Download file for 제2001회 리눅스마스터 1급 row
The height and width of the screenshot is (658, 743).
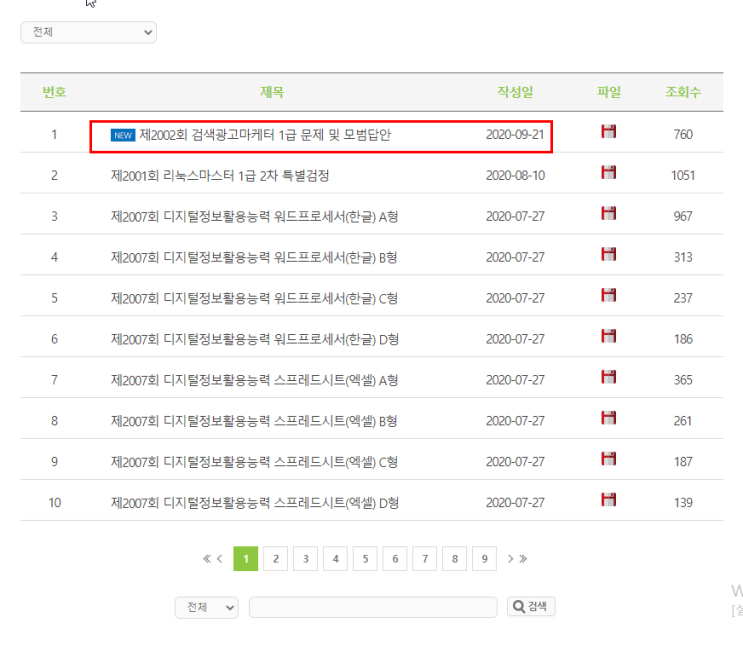608,172
